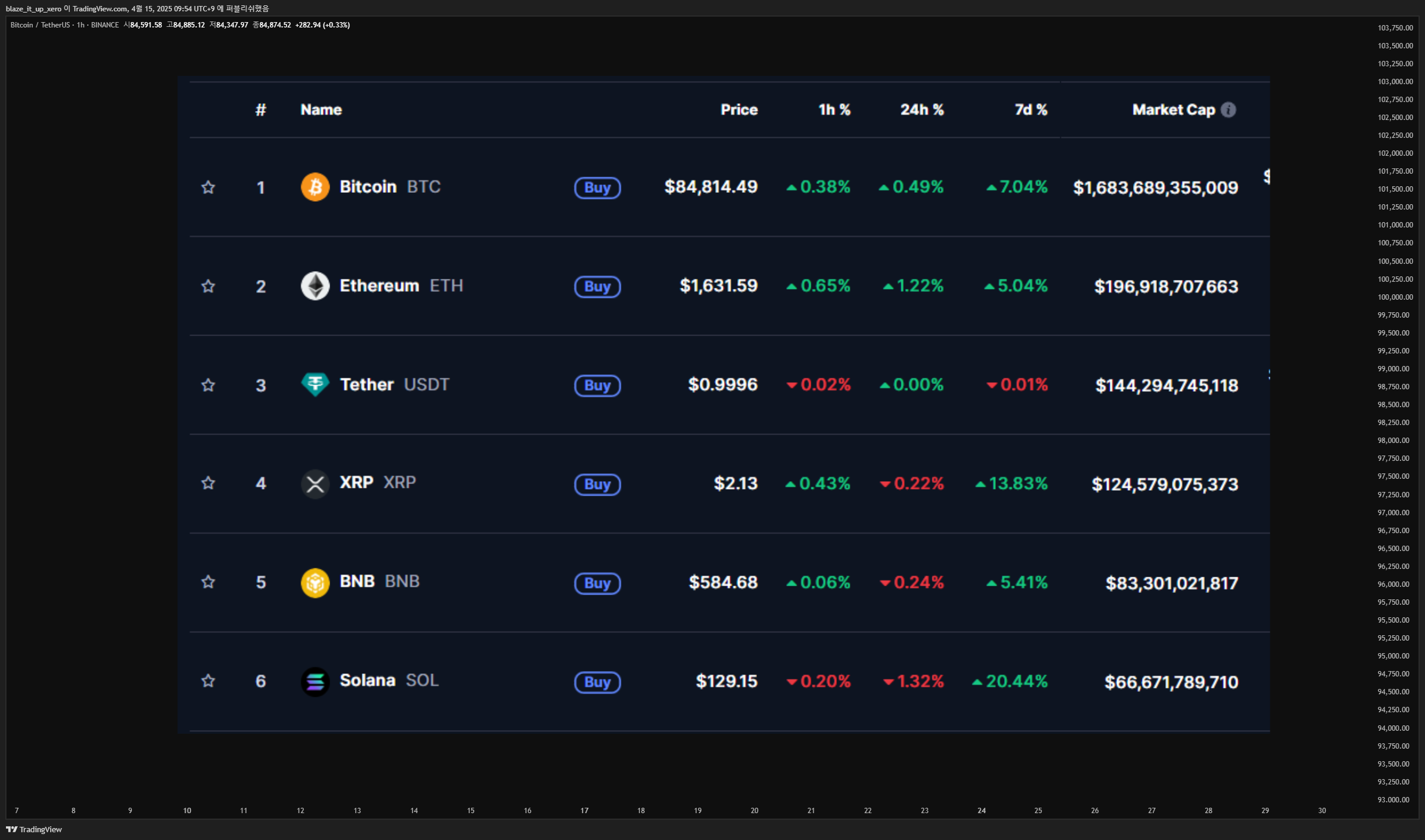
Task: Click the BNB coin logo
Action: pyautogui.click(x=315, y=583)
